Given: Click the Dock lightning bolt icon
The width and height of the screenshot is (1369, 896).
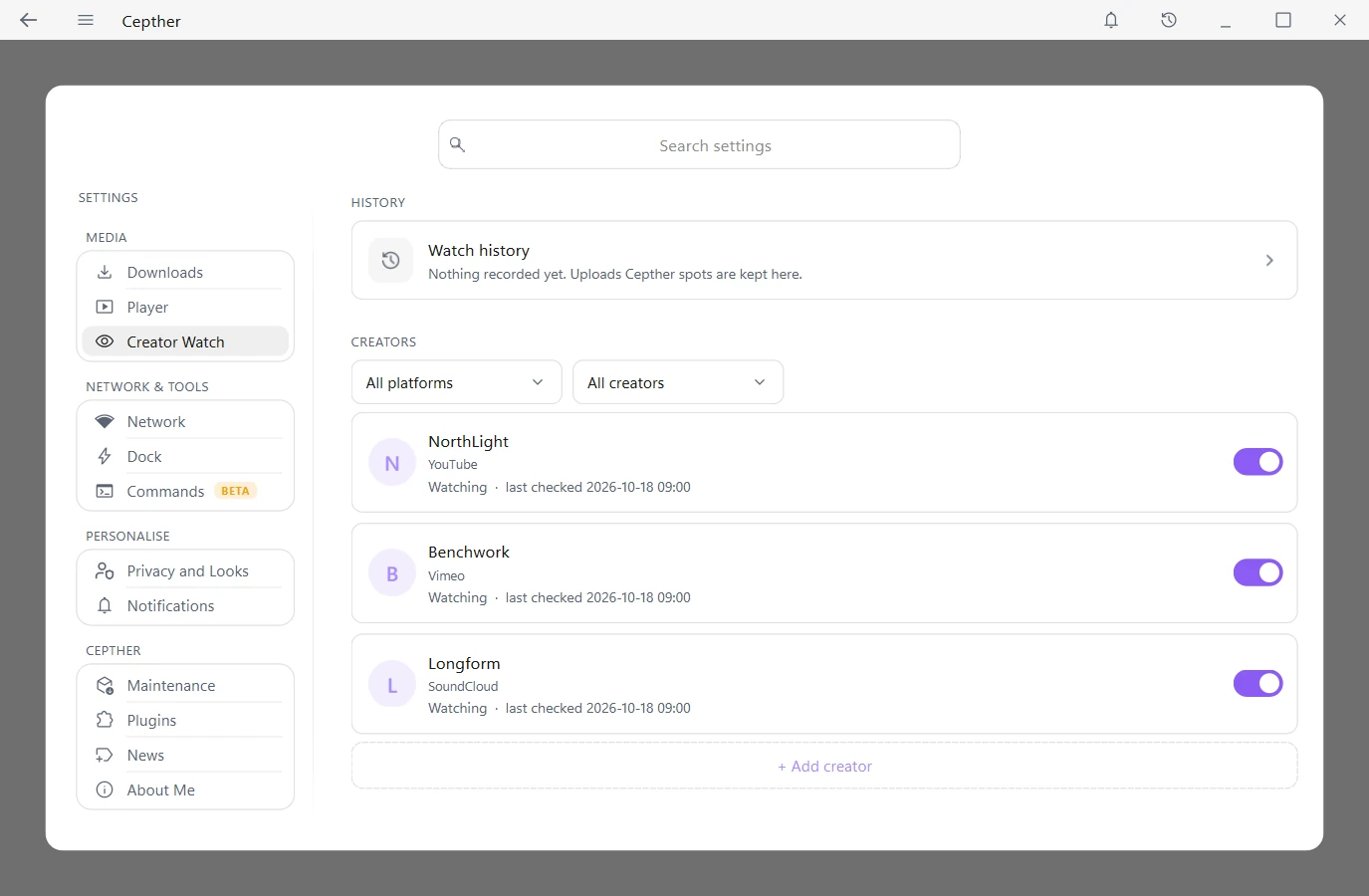Looking at the screenshot, I should click(x=105, y=456).
